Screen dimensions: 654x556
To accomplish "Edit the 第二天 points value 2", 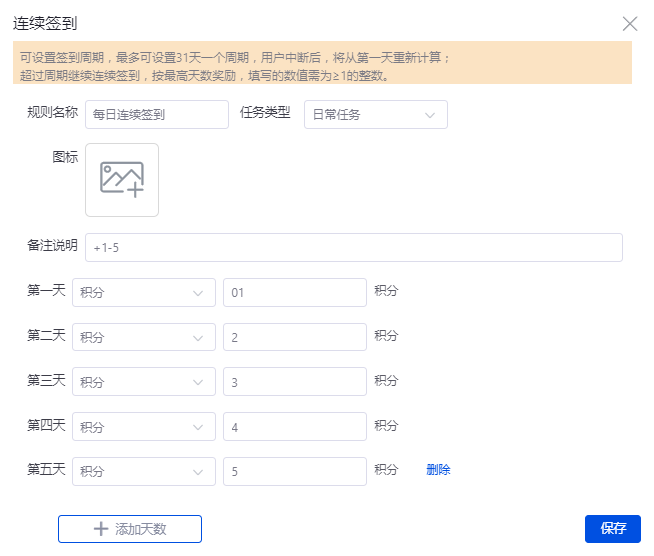I will point(295,337).
